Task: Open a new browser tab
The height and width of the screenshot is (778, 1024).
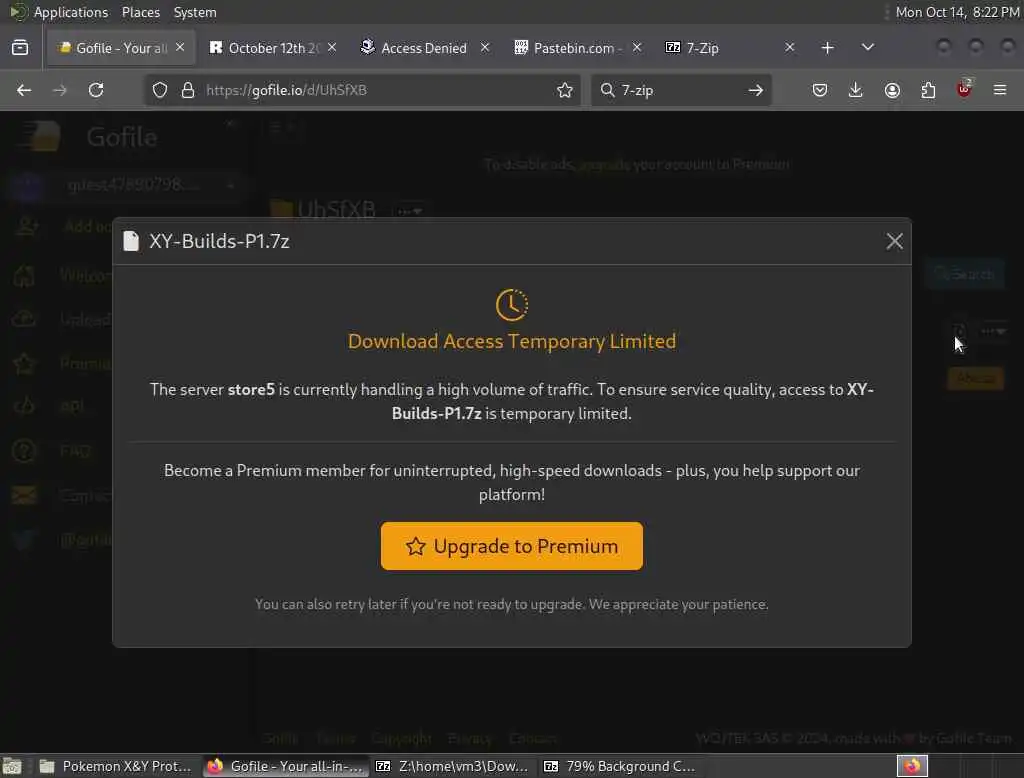Action: point(827,48)
